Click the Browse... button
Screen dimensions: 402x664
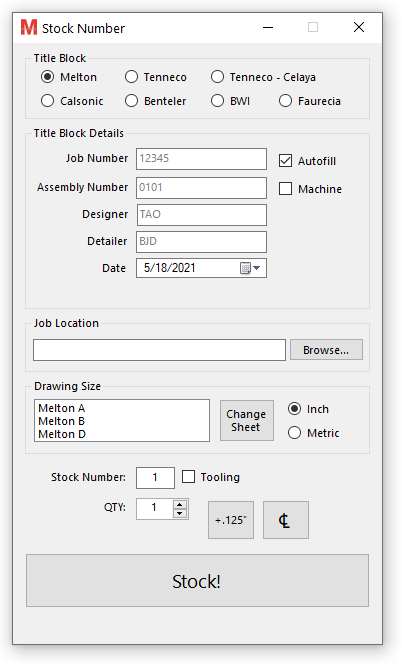(326, 350)
